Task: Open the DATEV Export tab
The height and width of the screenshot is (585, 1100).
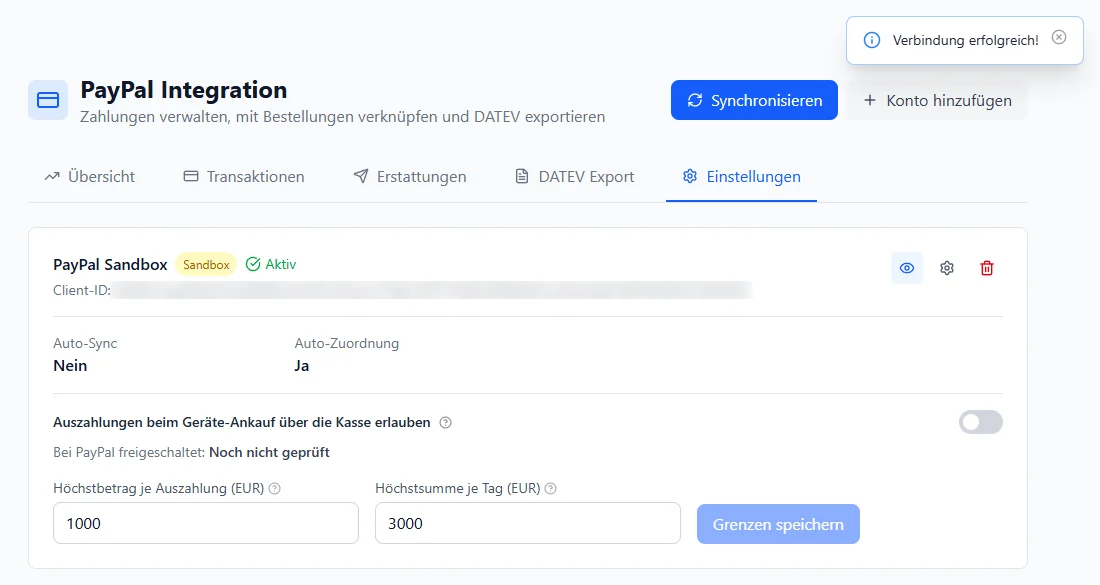Action: 575,177
